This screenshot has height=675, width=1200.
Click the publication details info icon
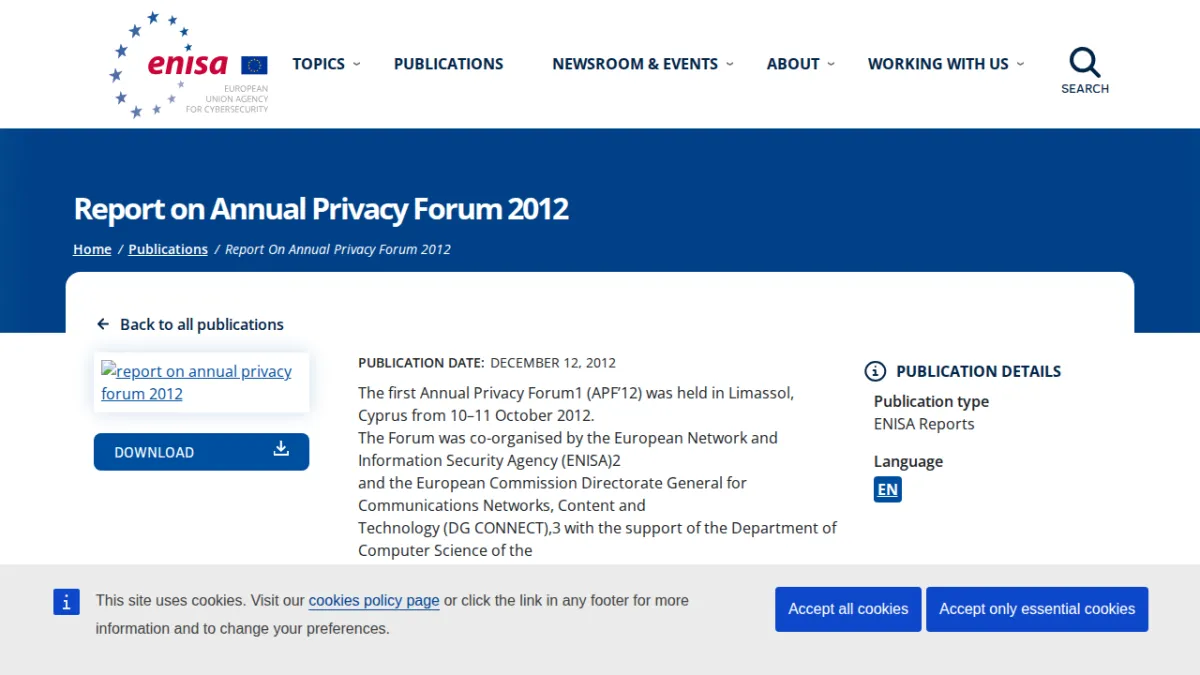[x=875, y=371]
